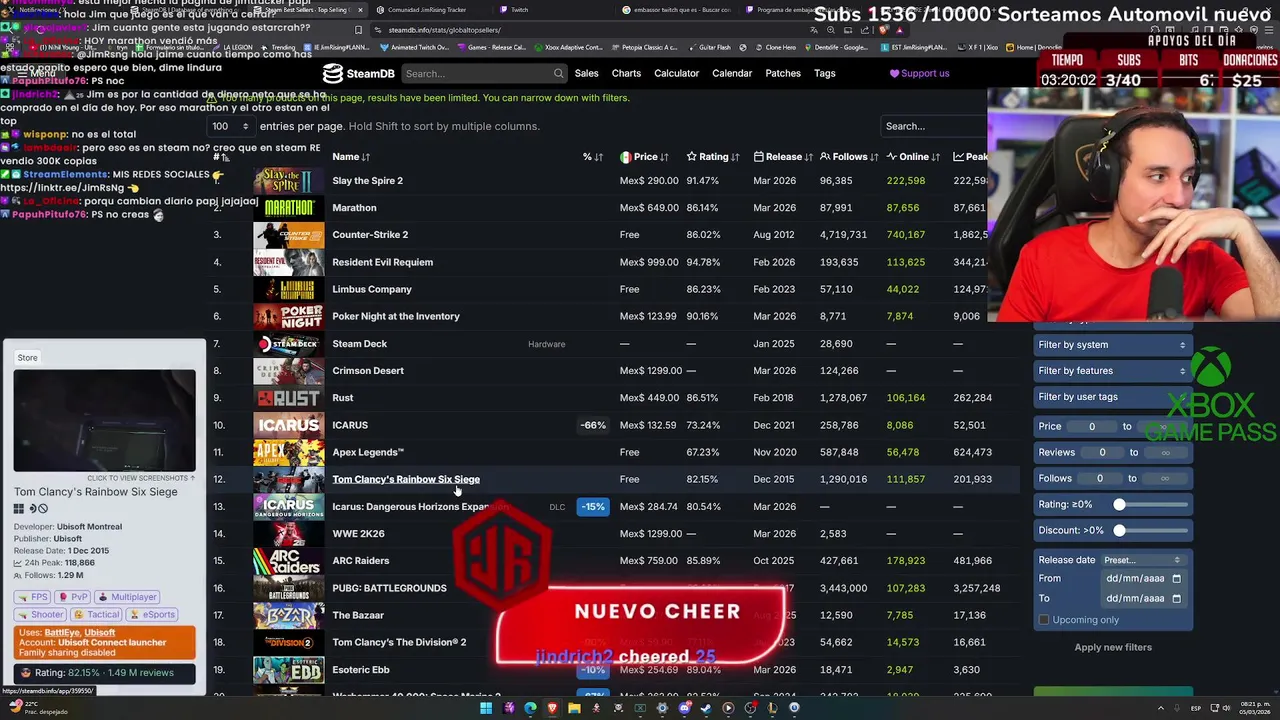Open the Release date Preset dropdown
The image size is (1280, 720).
tap(1142, 560)
